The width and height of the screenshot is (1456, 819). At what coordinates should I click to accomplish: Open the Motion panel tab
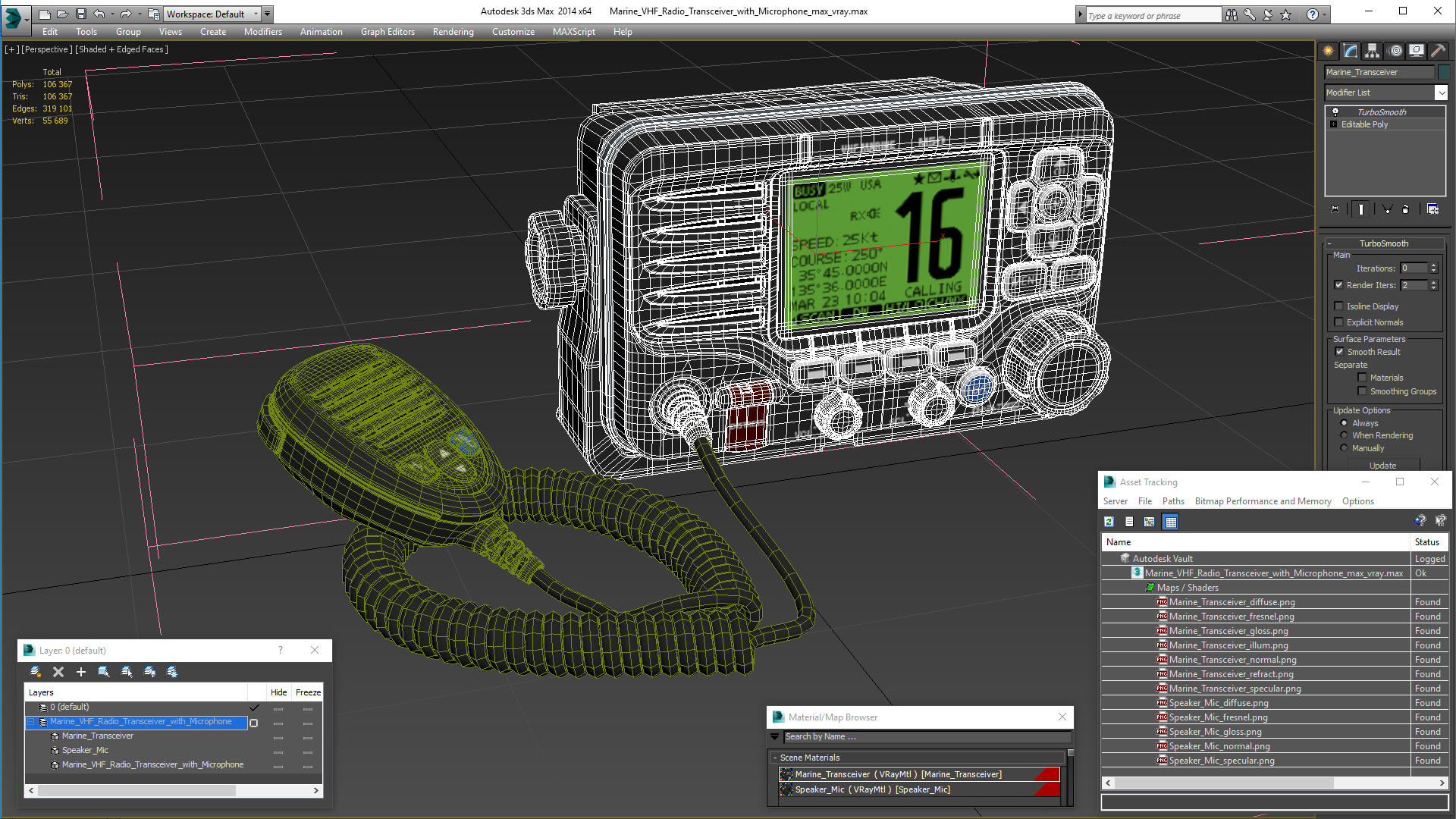point(1395,51)
